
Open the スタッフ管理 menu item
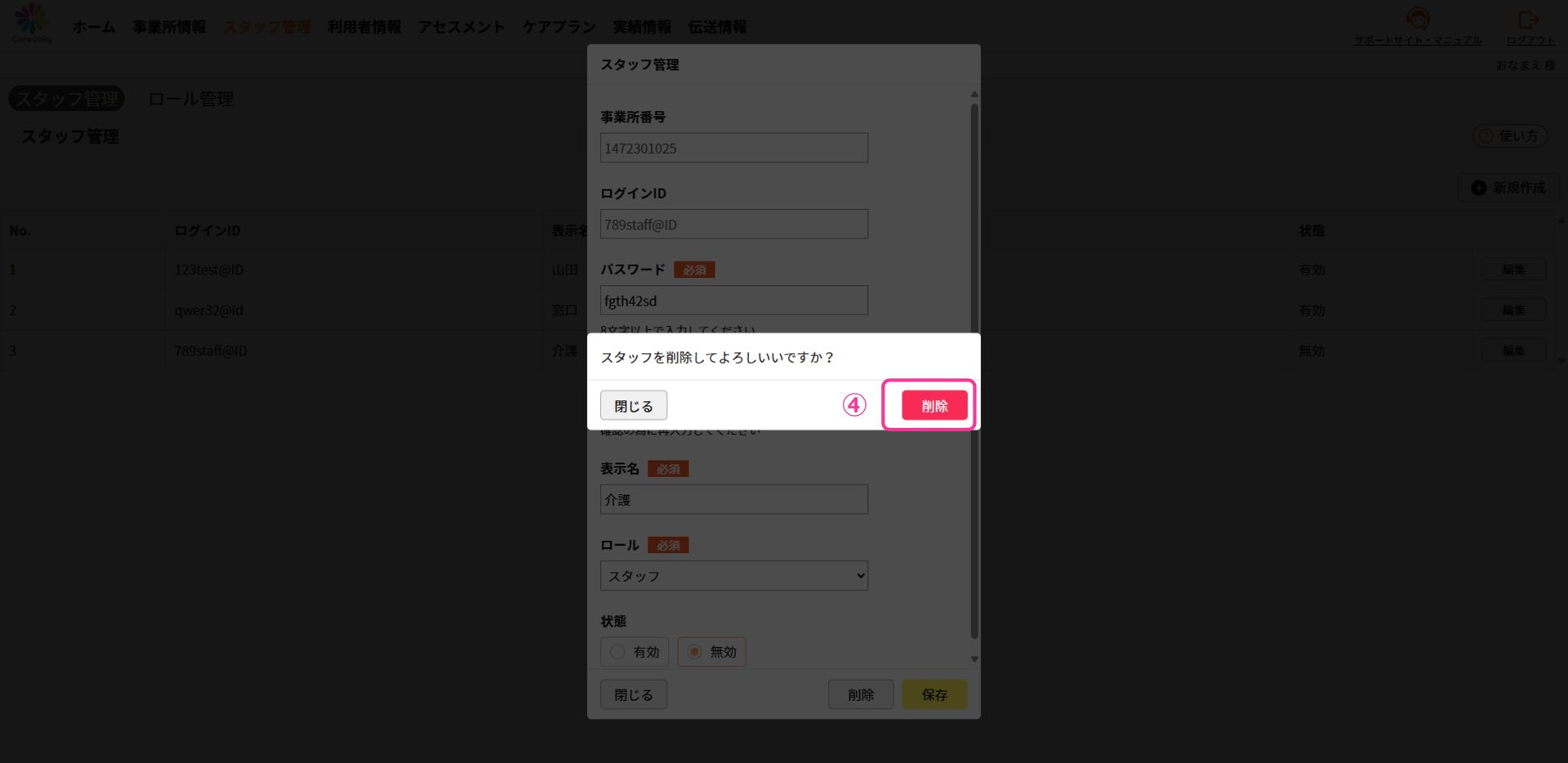267,27
